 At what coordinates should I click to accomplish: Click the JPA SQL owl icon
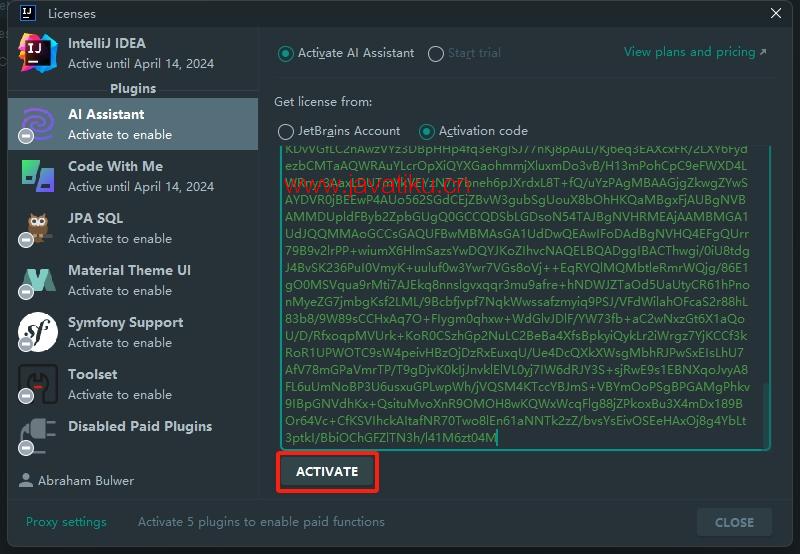pyautogui.click(x=38, y=228)
